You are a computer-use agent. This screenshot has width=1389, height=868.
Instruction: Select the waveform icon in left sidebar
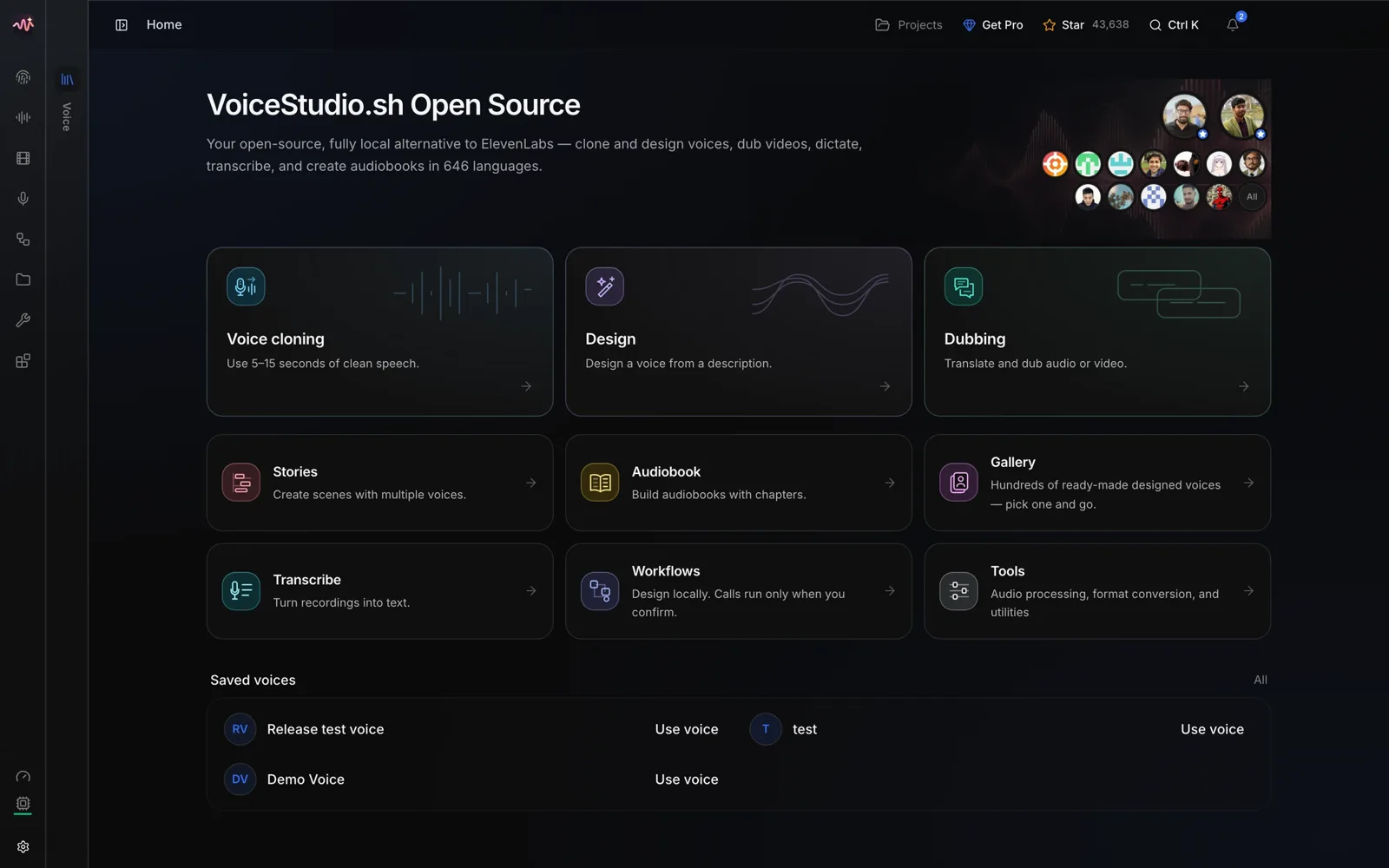23,117
